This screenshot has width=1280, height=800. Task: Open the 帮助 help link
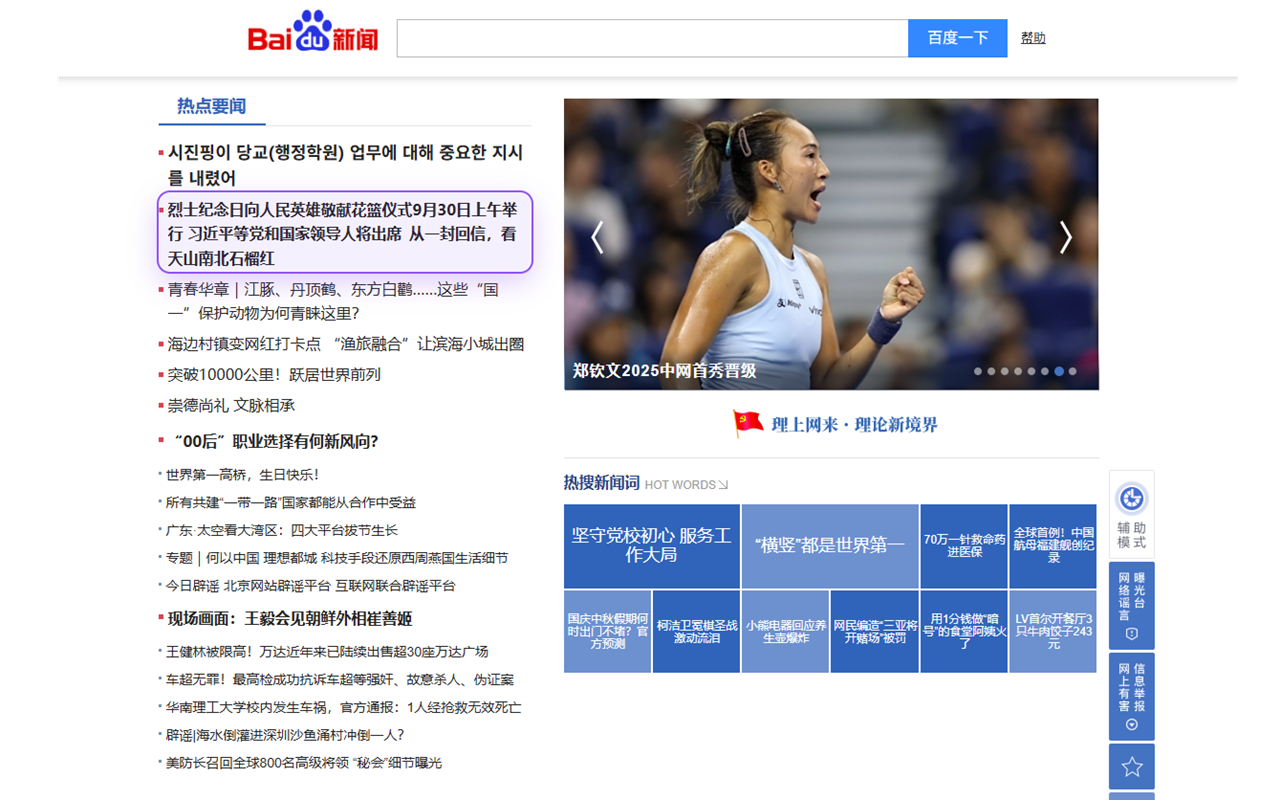coord(1033,37)
